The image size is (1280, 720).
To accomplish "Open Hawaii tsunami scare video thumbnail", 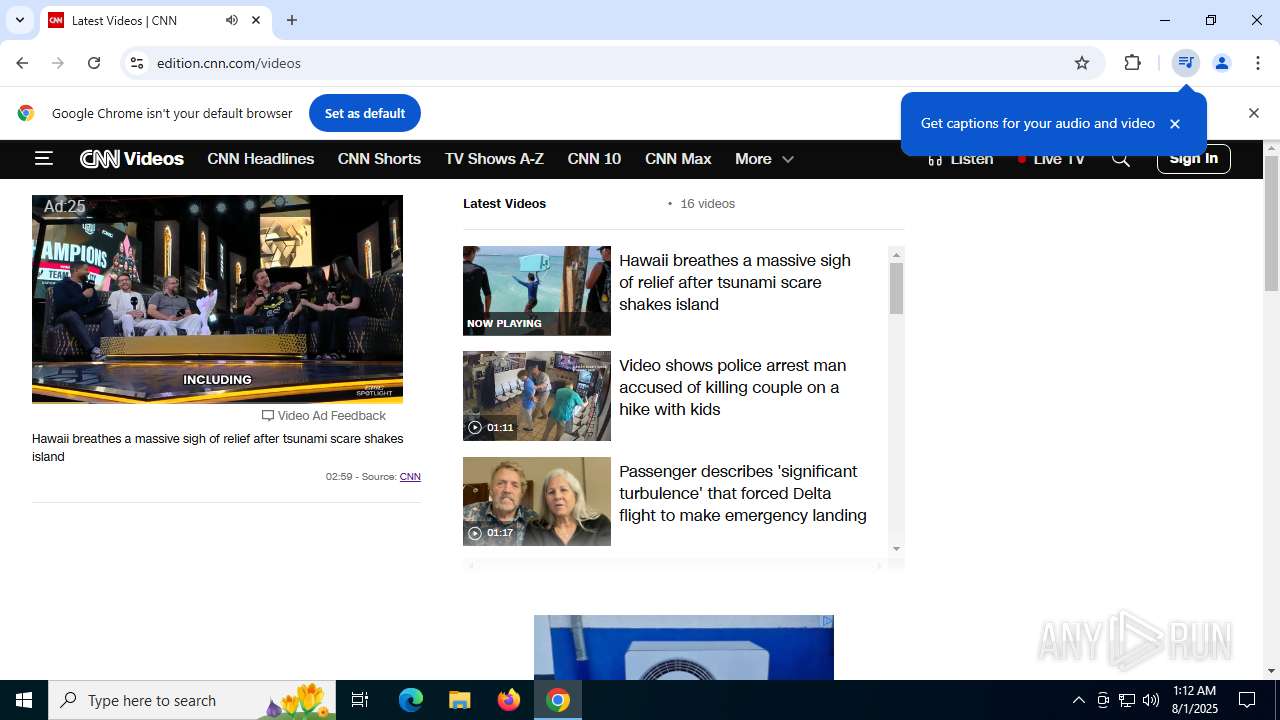I will 537,291.
